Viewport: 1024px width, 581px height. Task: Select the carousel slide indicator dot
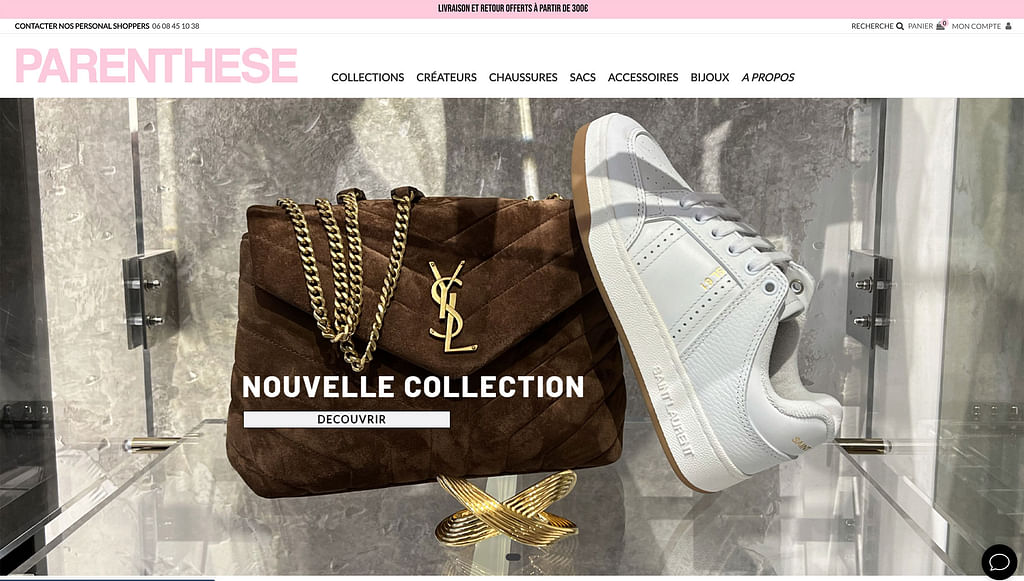513,557
